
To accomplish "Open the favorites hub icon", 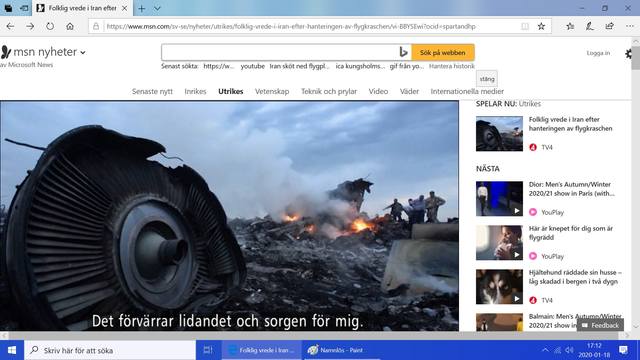I will 570,27.
